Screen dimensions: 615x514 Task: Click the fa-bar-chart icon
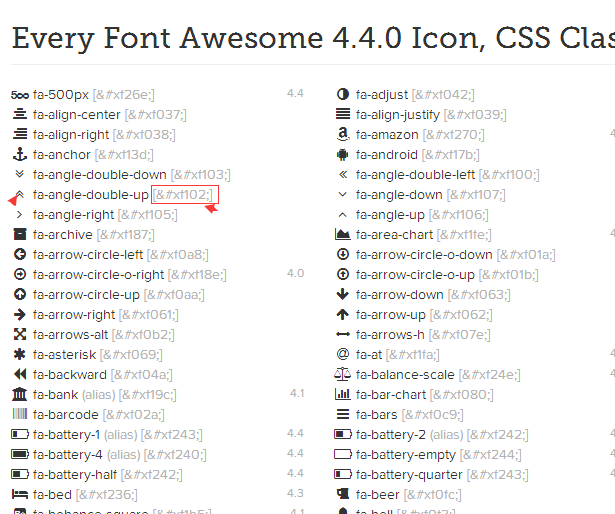pyautogui.click(x=343, y=394)
